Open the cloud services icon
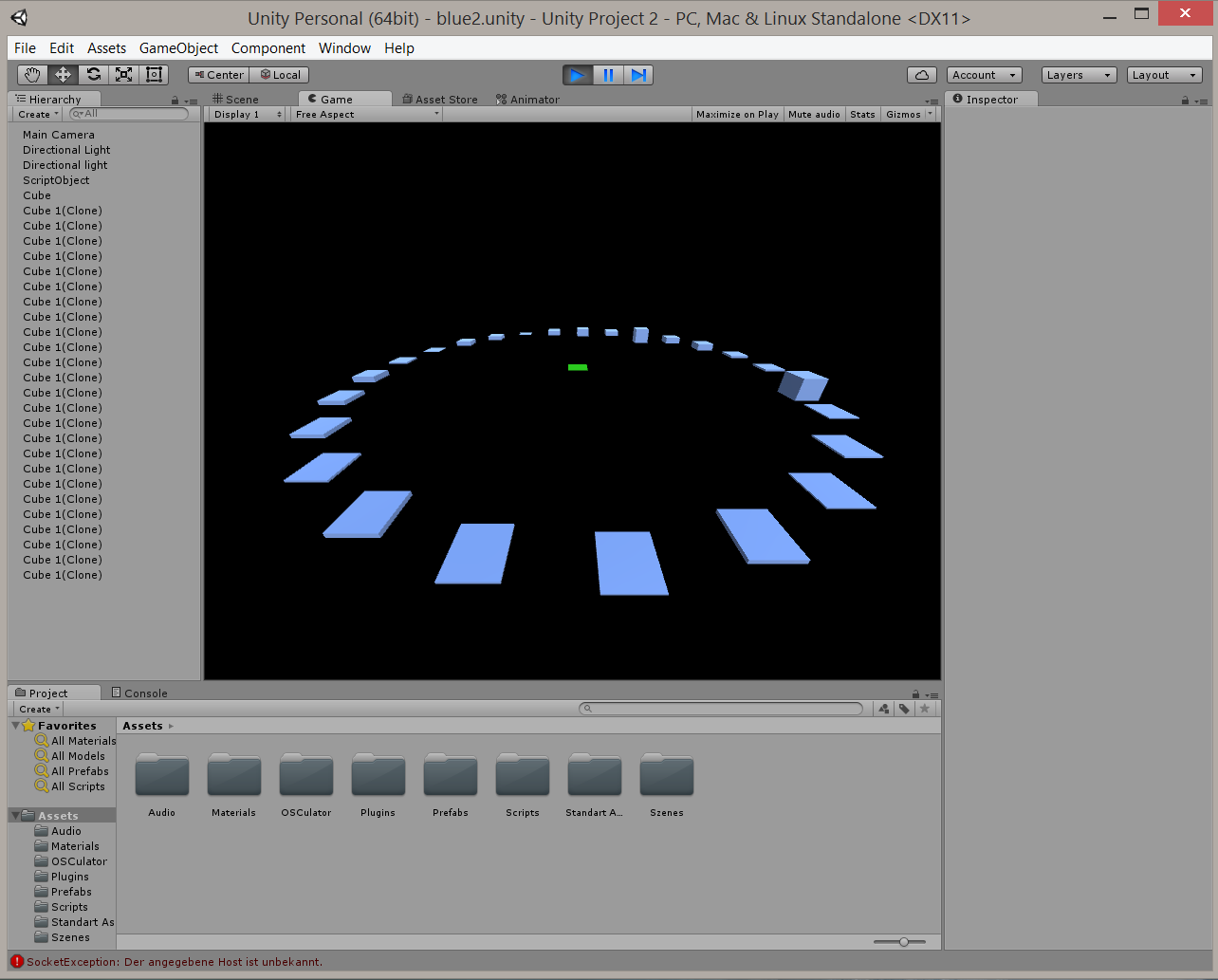 [921, 75]
